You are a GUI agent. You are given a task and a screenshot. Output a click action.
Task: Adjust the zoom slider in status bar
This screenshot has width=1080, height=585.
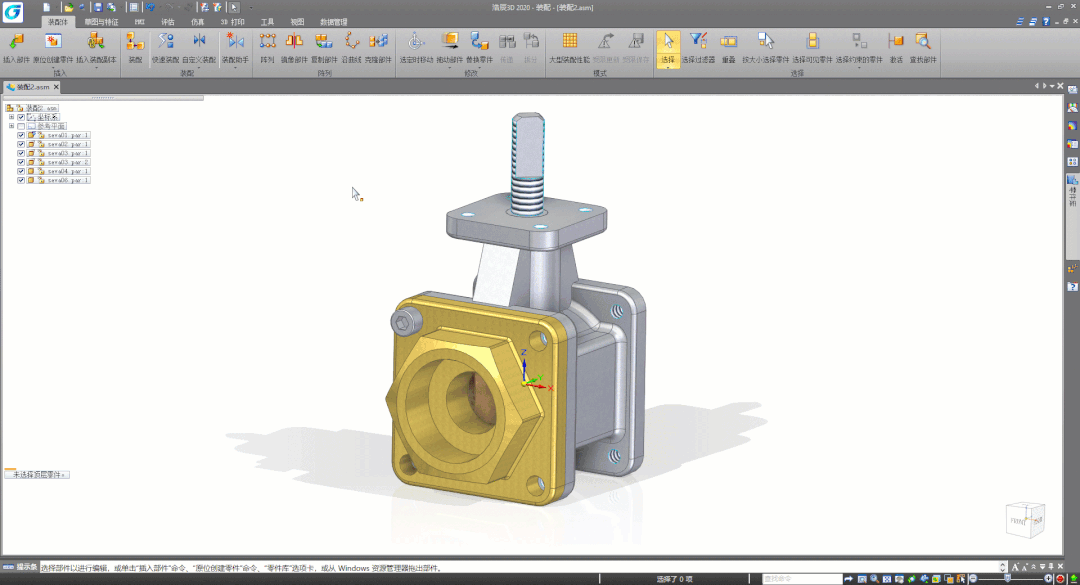point(1008,579)
